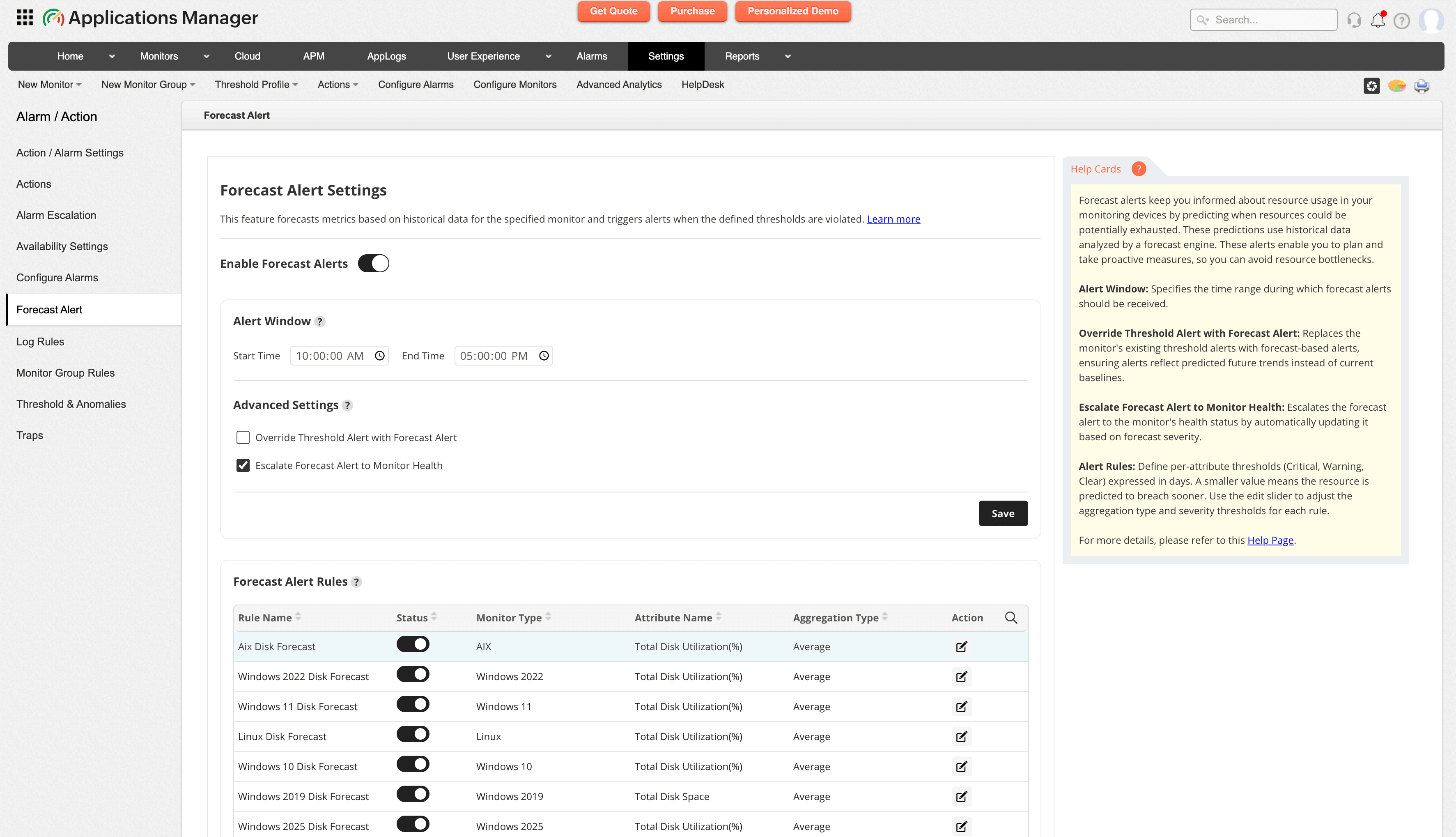Open the help question mark icon in header
This screenshot has height=837, width=1456.
click(1401, 21)
